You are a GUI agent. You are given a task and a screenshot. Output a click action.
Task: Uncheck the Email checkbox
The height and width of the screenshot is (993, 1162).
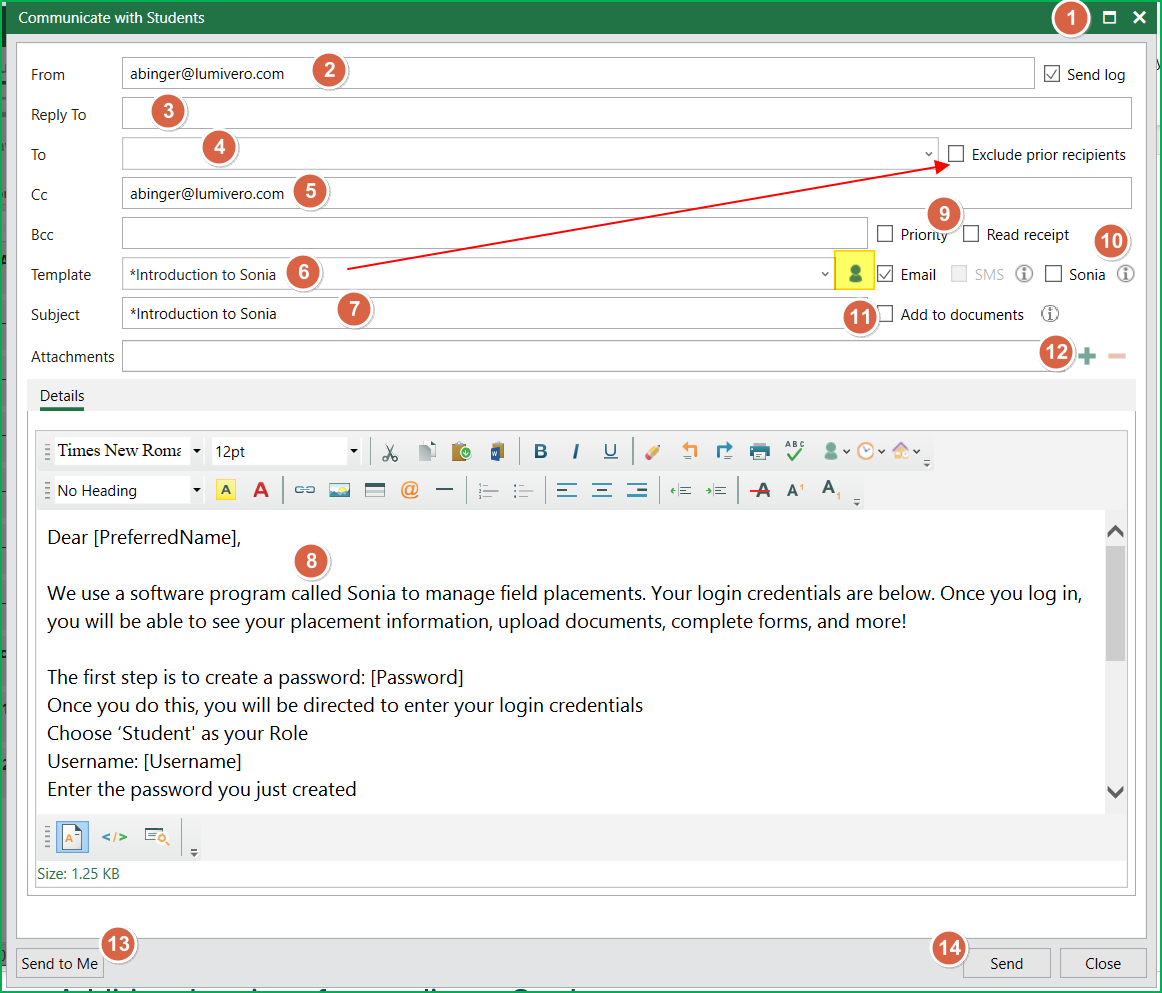click(x=885, y=273)
